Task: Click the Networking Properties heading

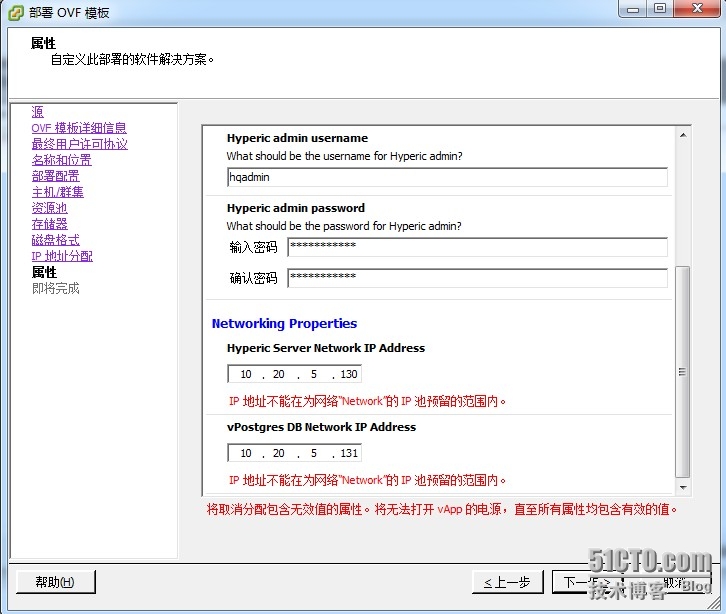Action: tap(284, 323)
